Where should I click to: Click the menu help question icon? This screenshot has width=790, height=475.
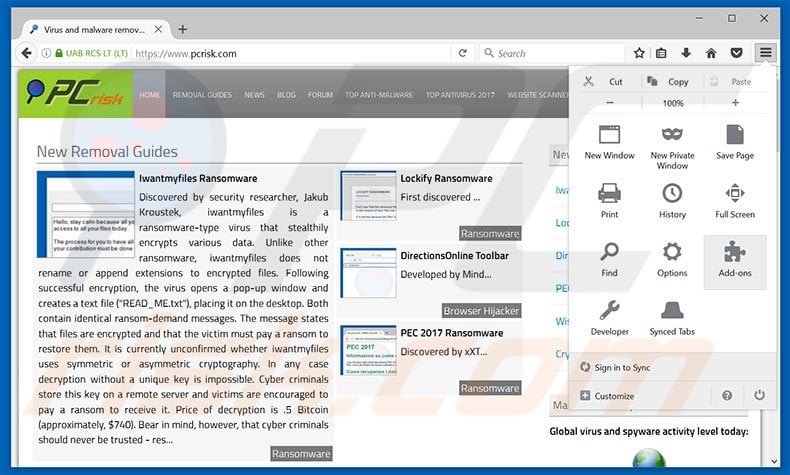727,395
